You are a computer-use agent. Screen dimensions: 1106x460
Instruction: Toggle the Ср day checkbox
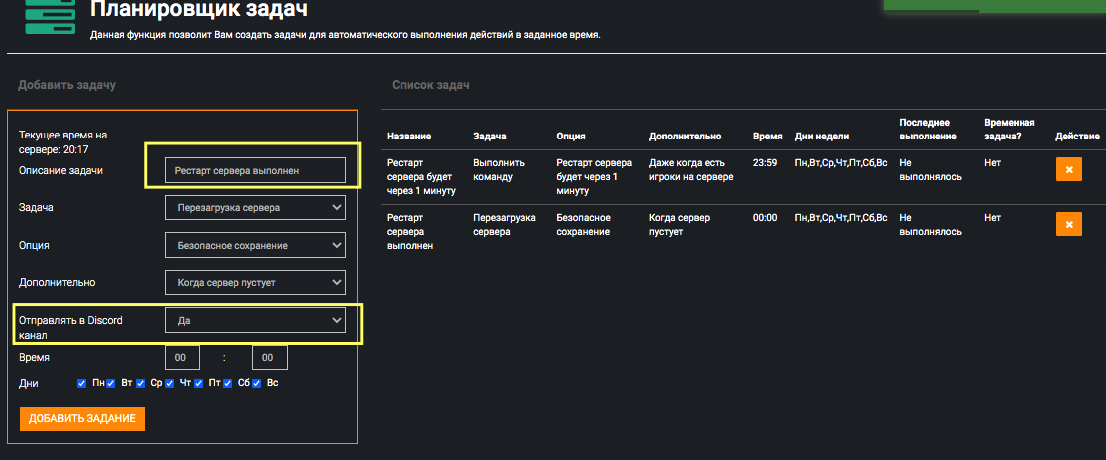141,383
